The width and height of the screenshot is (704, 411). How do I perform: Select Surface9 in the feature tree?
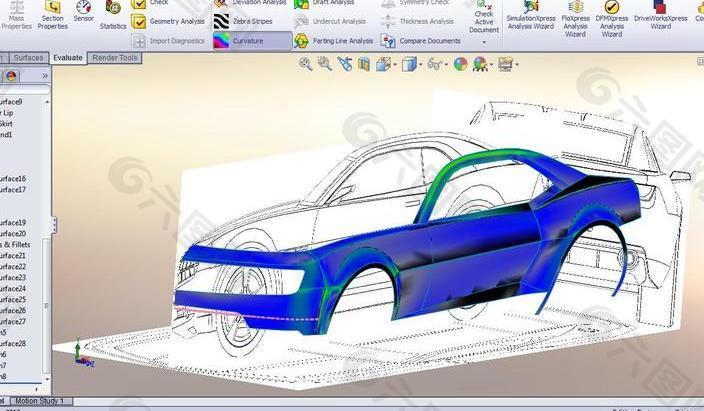coord(11,102)
